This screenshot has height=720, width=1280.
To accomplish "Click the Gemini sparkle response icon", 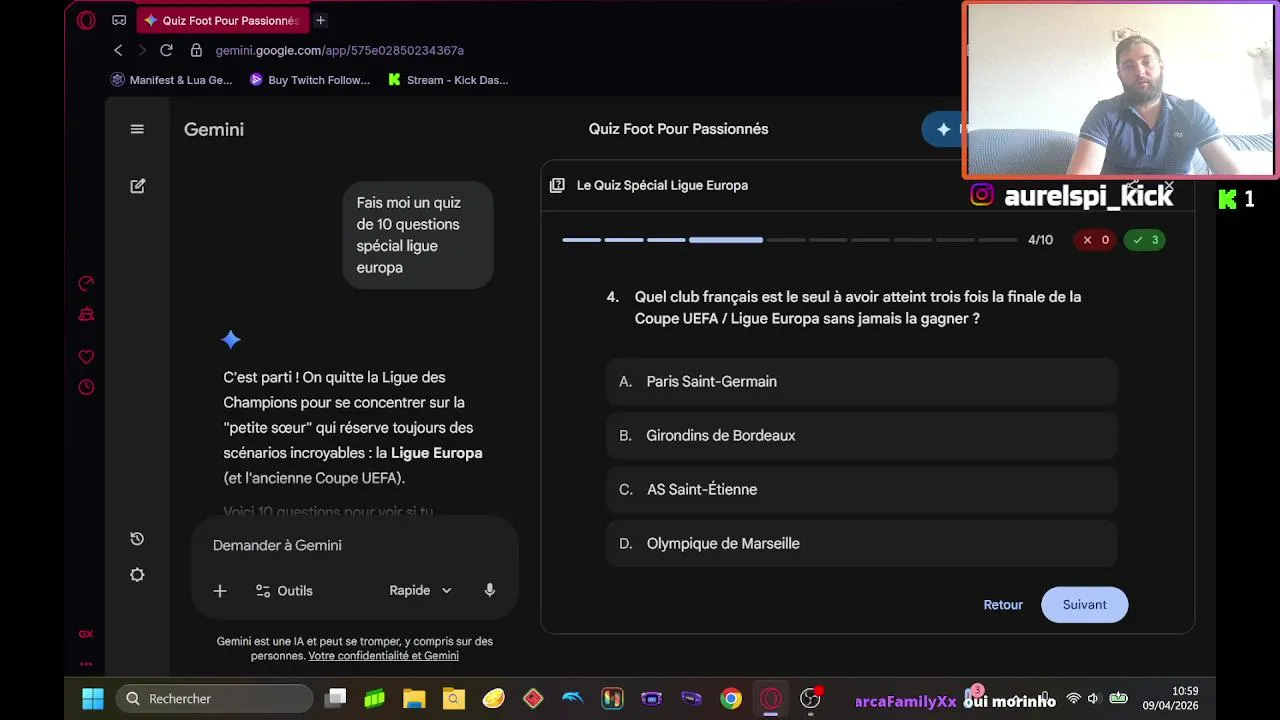I will pyautogui.click(x=231, y=340).
